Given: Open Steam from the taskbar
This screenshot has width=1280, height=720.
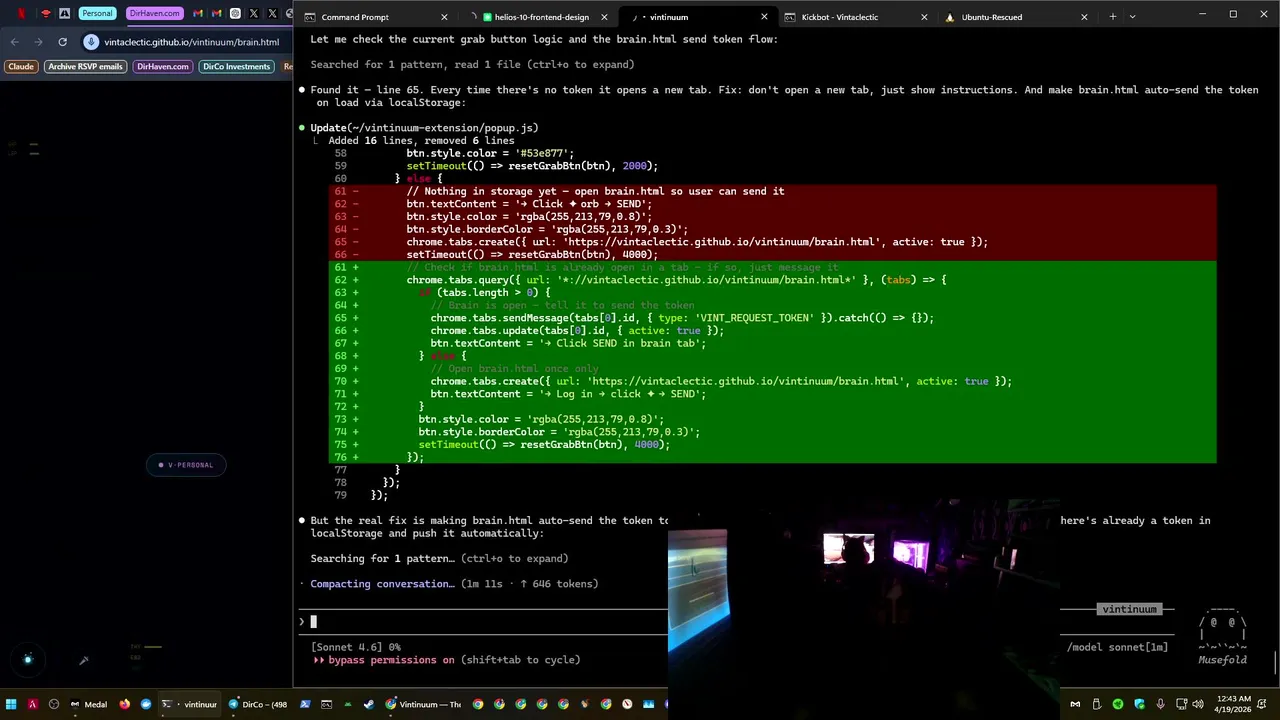Looking at the screenshot, I should pyautogui.click(x=369, y=704).
